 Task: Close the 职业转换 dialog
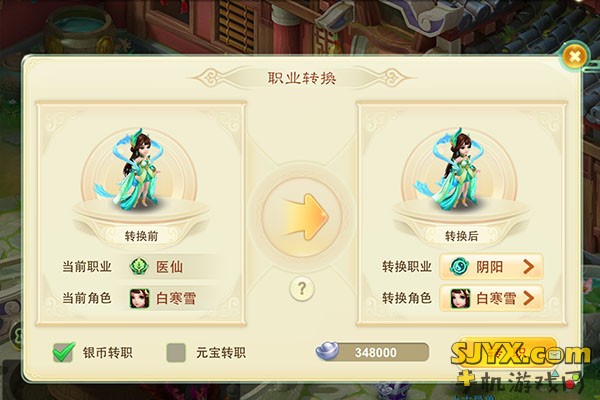[574, 57]
